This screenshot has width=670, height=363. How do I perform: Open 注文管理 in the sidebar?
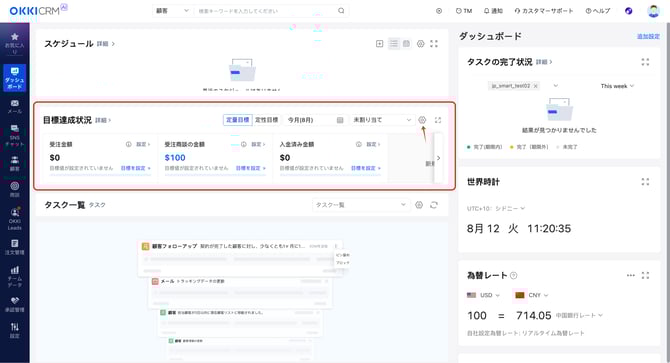pos(15,247)
